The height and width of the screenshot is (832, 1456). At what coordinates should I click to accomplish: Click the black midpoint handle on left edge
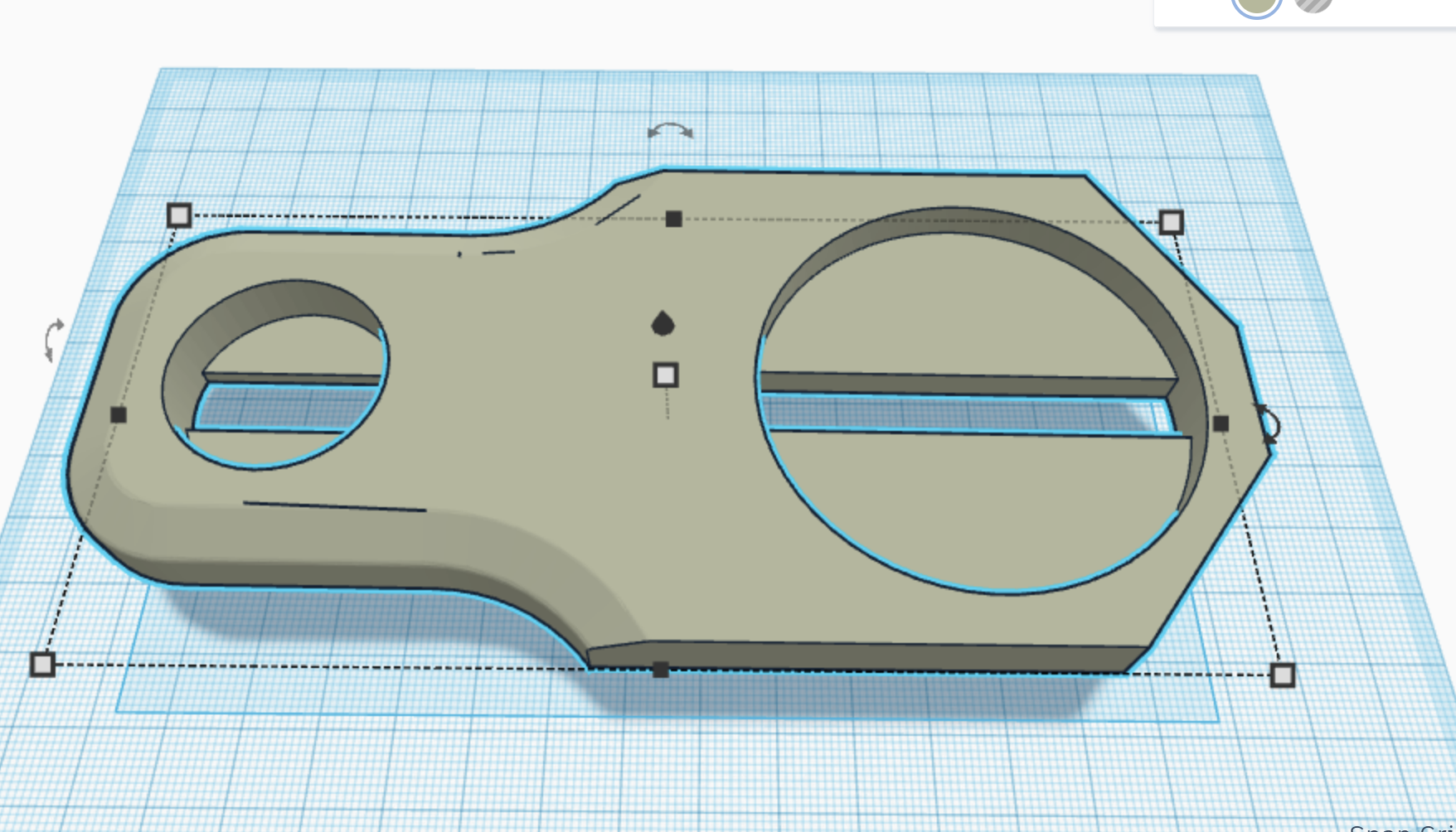pyautogui.click(x=119, y=414)
